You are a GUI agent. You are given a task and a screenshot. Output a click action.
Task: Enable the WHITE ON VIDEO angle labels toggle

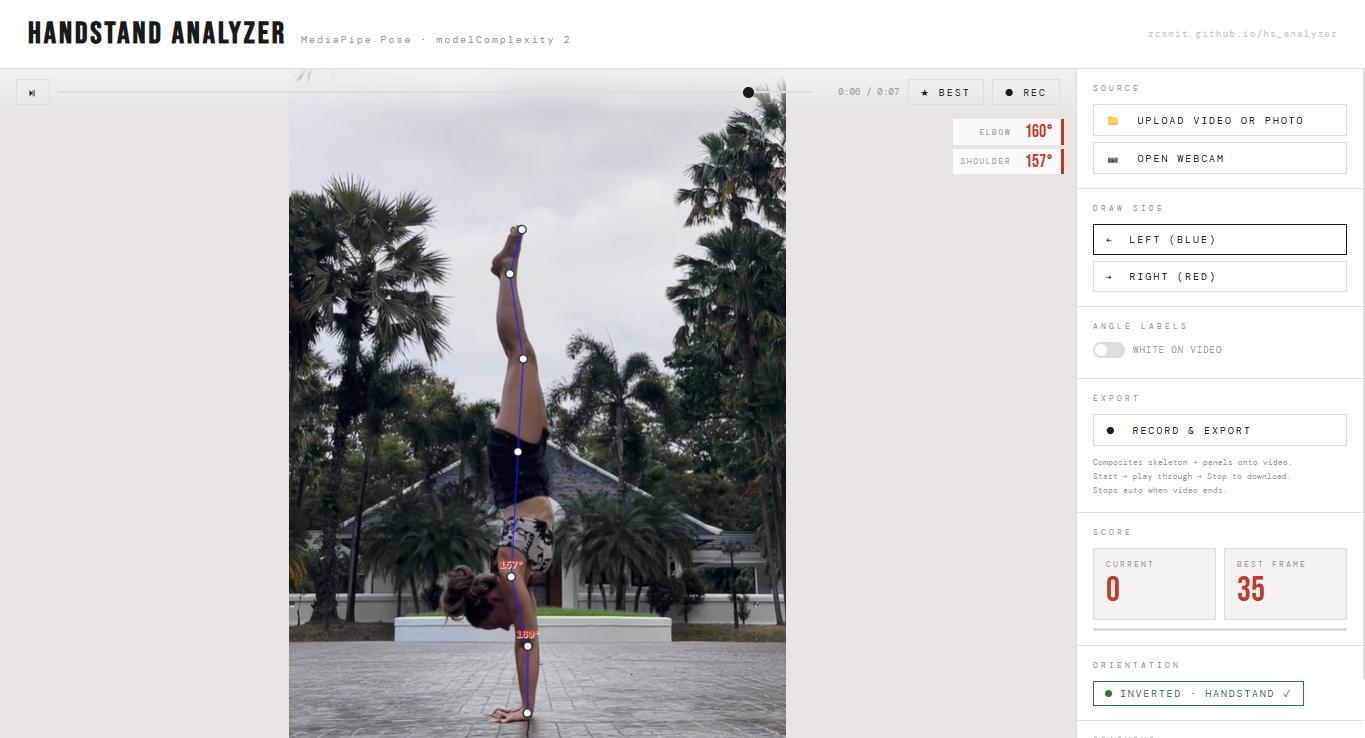point(1108,349)
